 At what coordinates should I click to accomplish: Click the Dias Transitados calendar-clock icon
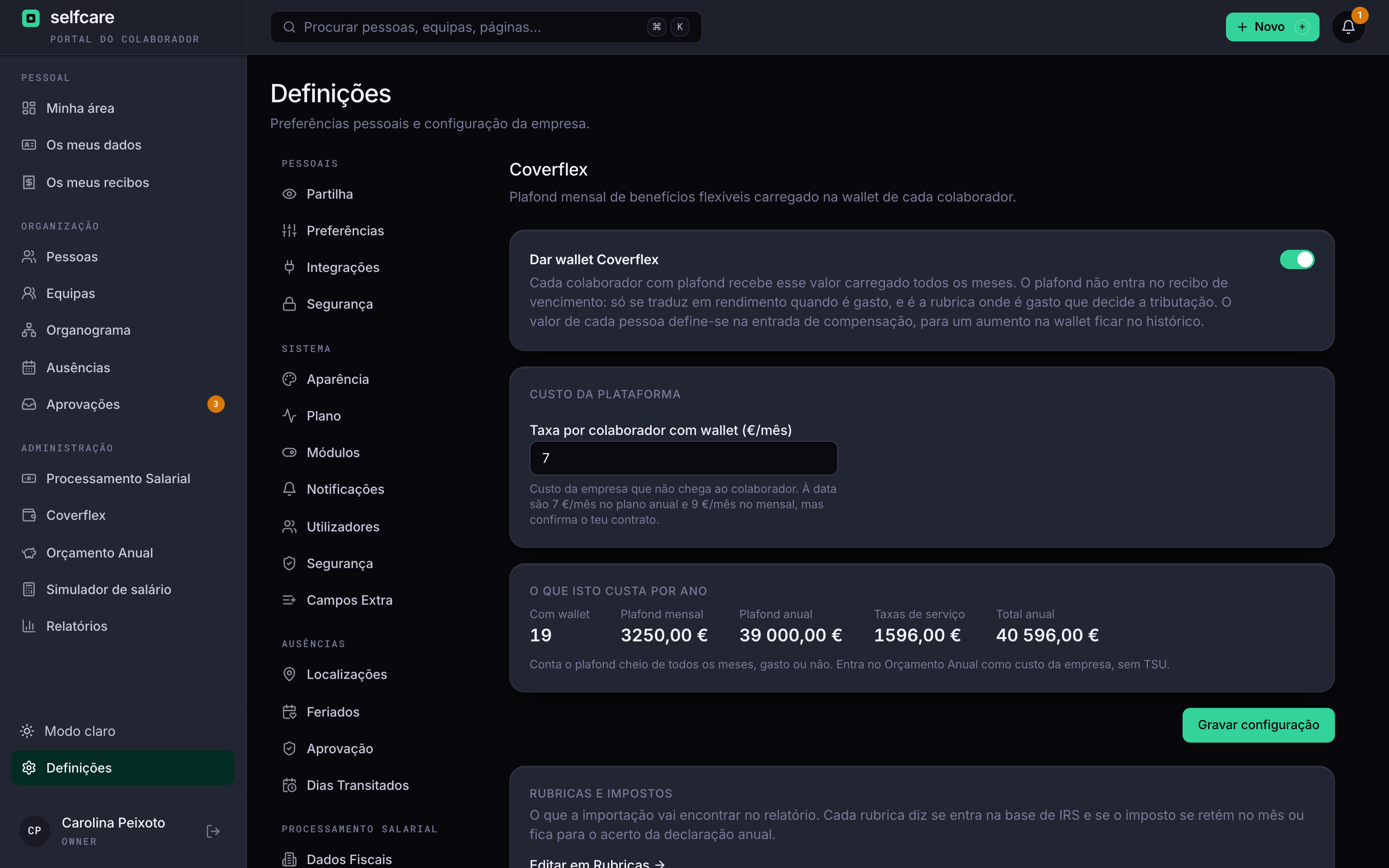pos(289,785)
